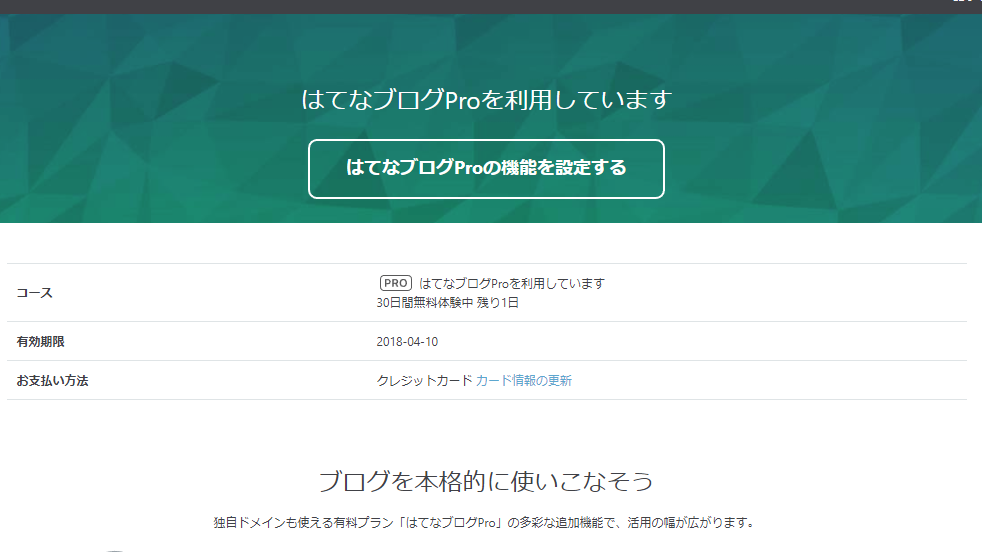The height and width of the screenshot is (552, 982).
Task: Click the course status text beside PRO badge
Action: pos(512,284)
